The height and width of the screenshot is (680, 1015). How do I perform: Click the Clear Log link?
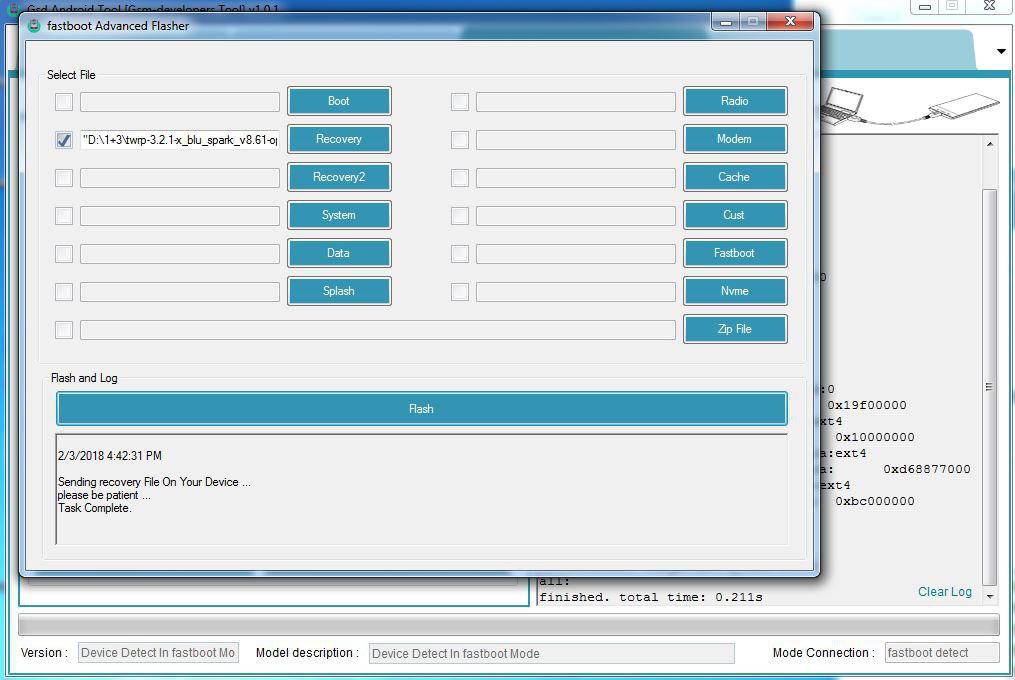pyautogui.click(x=944, y=592)
